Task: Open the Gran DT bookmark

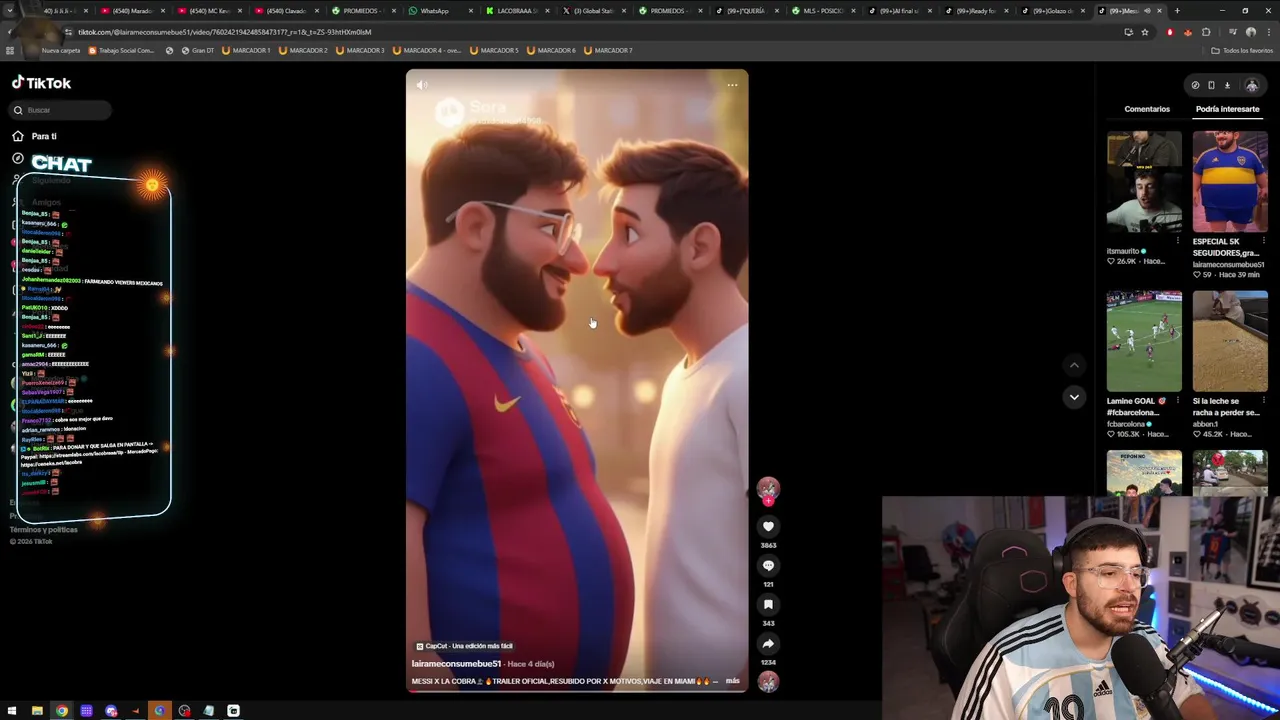Action: click(x=196, y=50)
